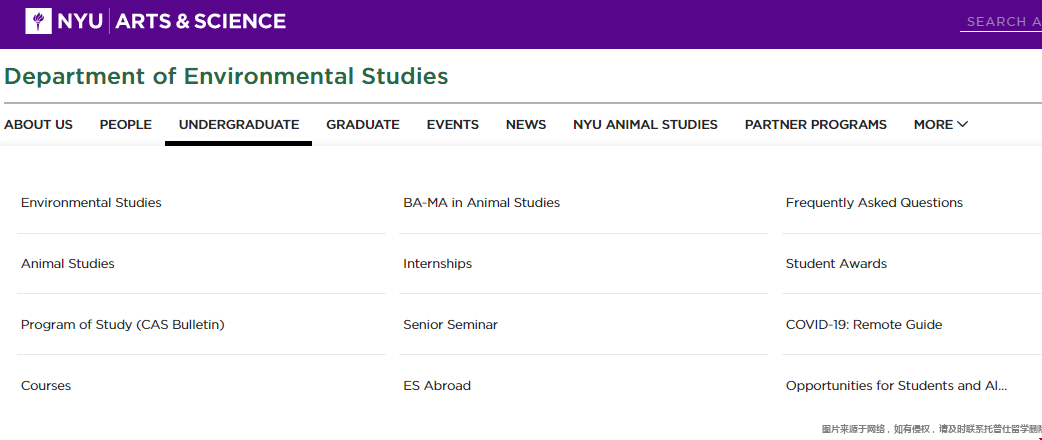Open the Internships link
Image resolution: width=1042 pixels, height=440 pixels.
click(437, 264)
